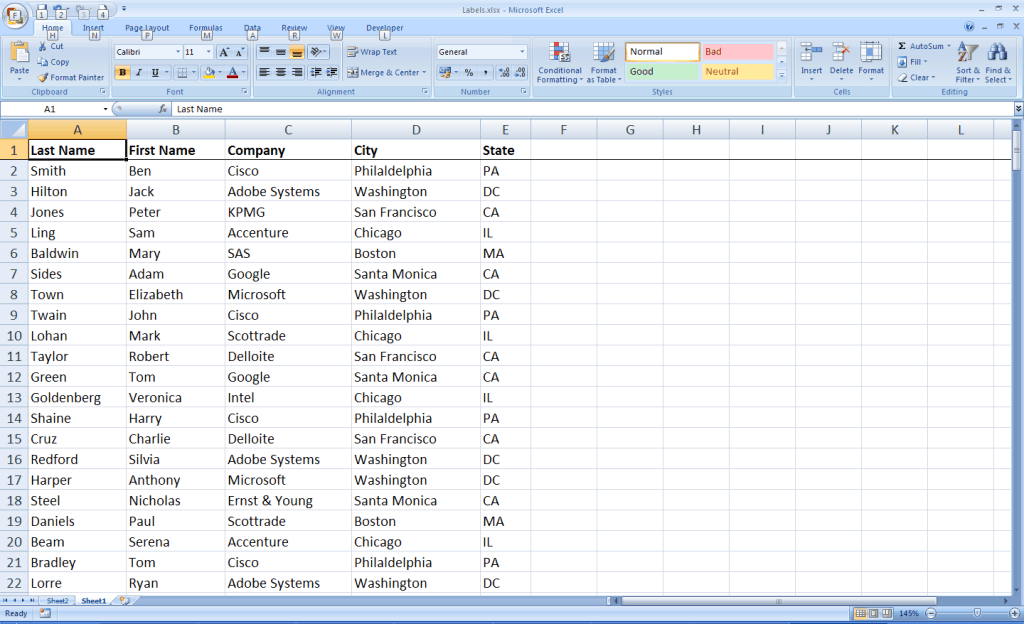
Task: Switch to the Formulas tab
Action: point(206,28)
